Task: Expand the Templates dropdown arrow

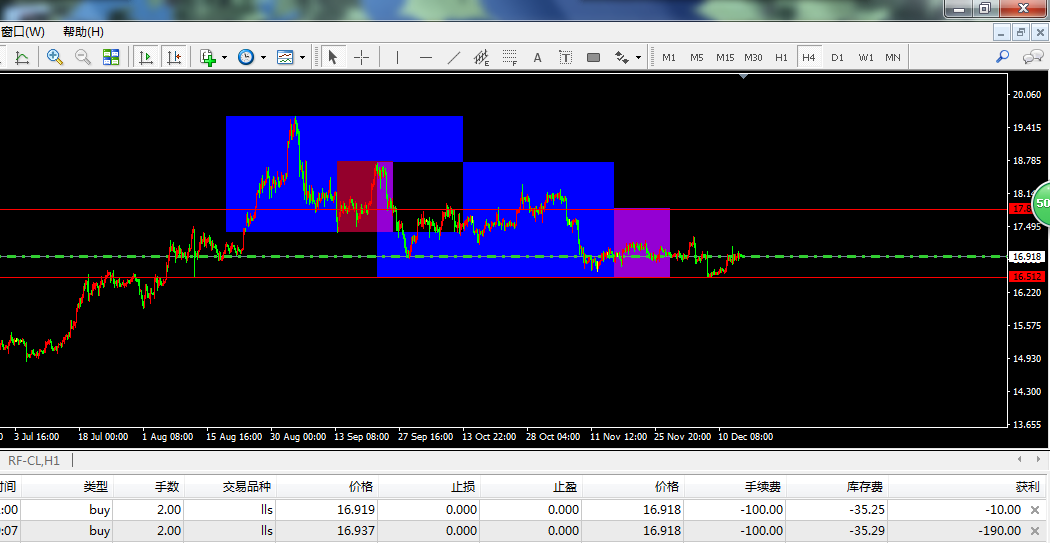Action: (x=303, y=57)
